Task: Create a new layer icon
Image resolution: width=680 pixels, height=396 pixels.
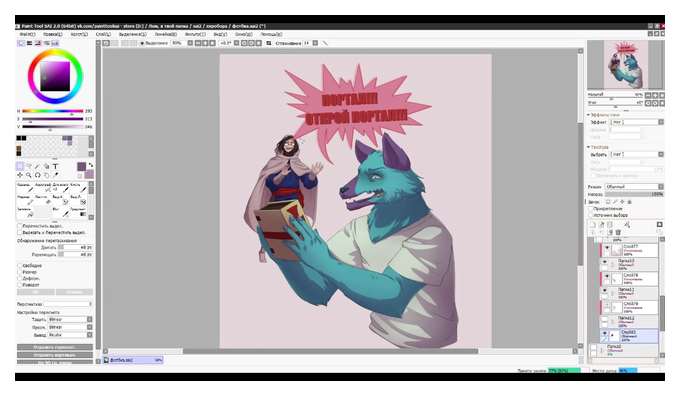Action: coord(593,225)
